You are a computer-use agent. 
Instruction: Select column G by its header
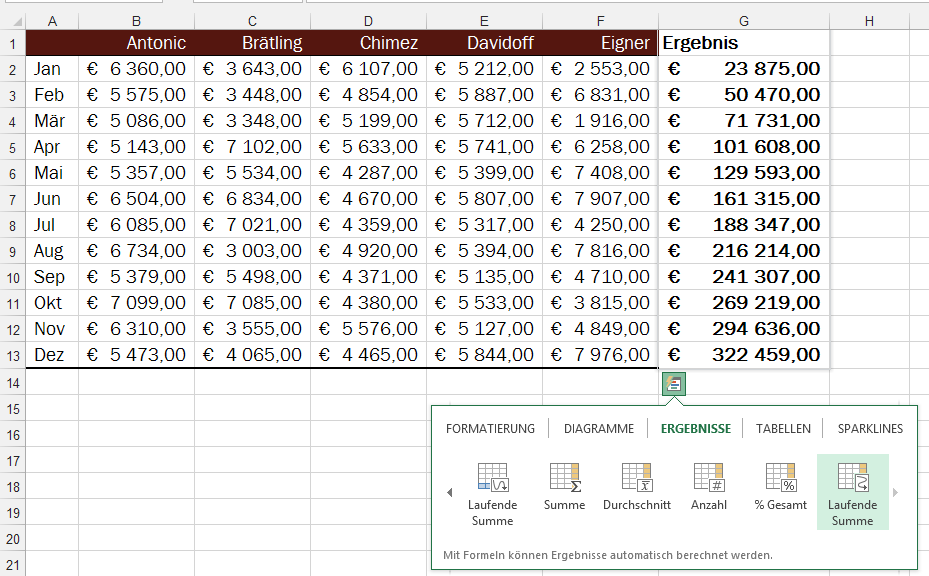tap(743, 20)
